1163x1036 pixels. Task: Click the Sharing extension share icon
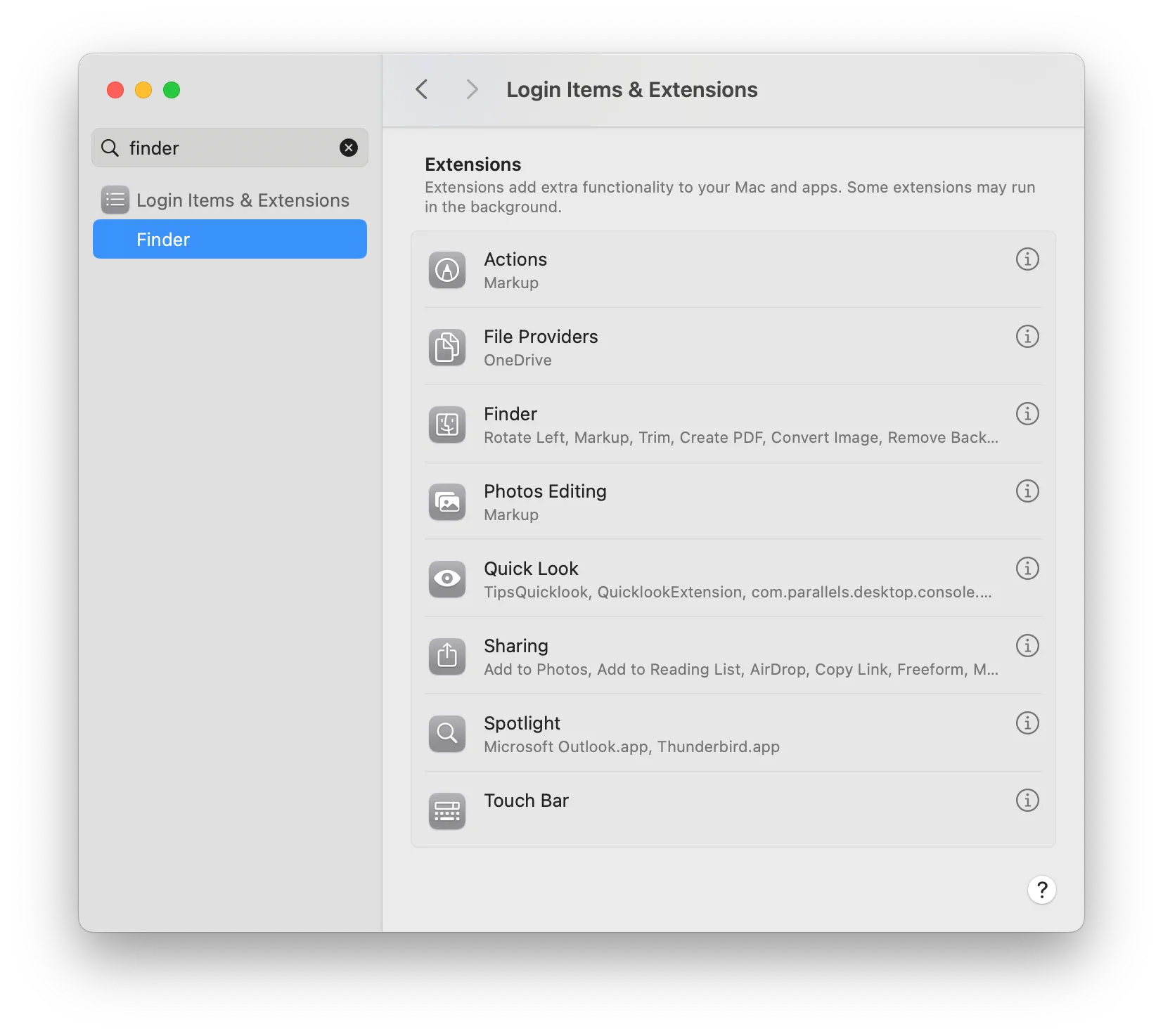tap(446, 656)
